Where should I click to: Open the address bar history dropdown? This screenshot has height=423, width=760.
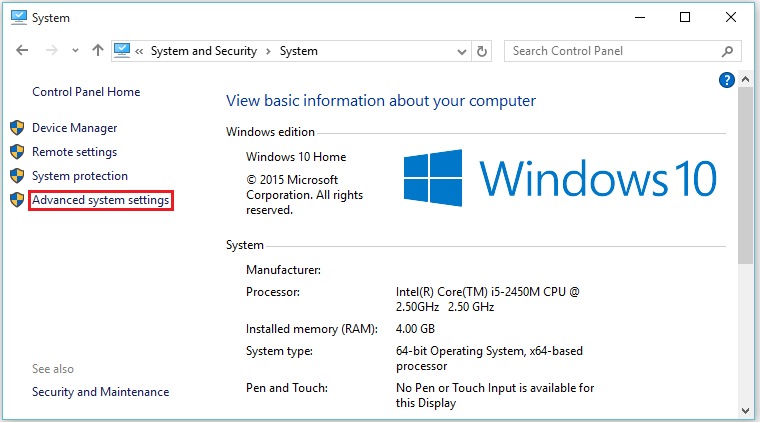462,51
